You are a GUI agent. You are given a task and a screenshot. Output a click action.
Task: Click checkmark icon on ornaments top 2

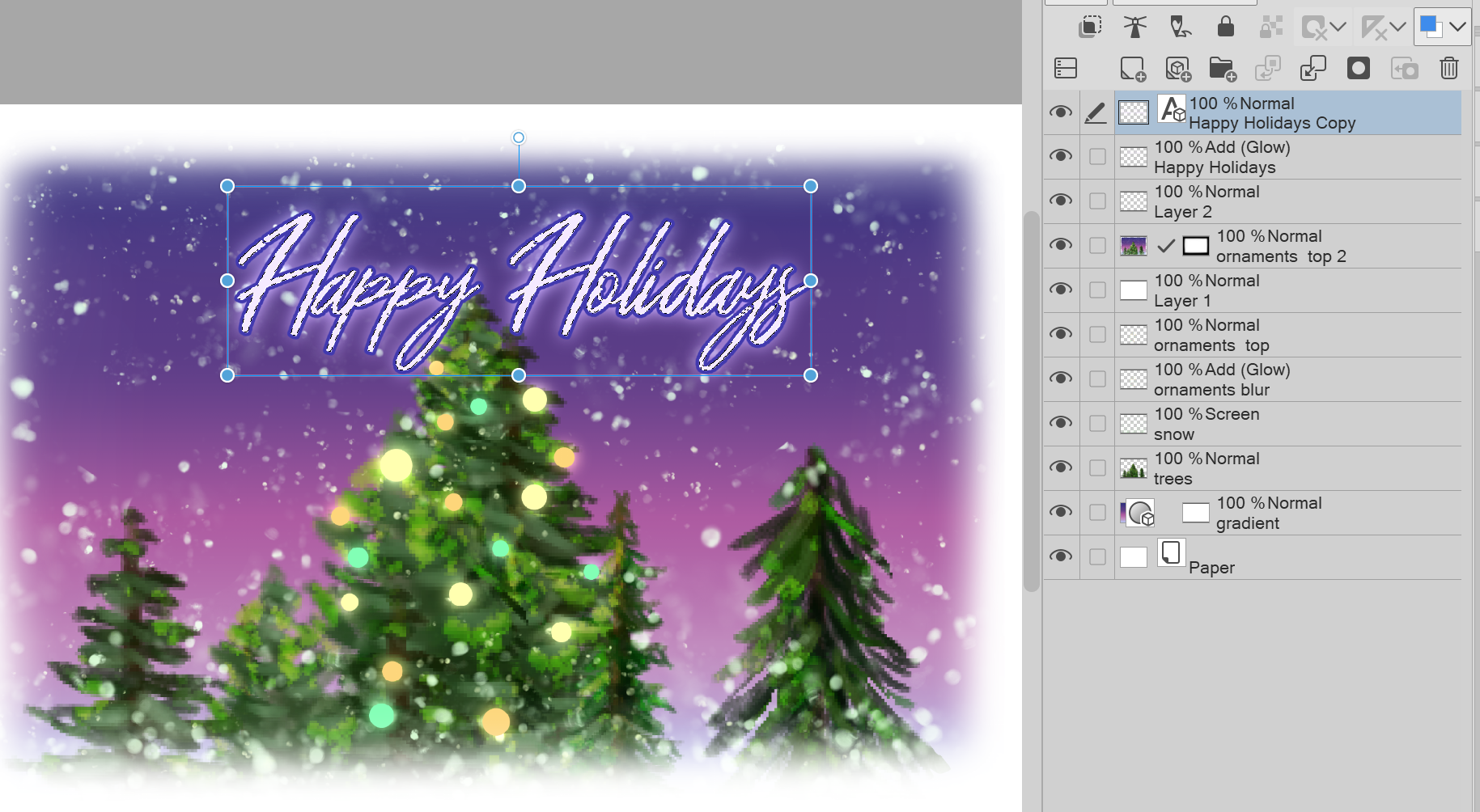pos(1165,245)
